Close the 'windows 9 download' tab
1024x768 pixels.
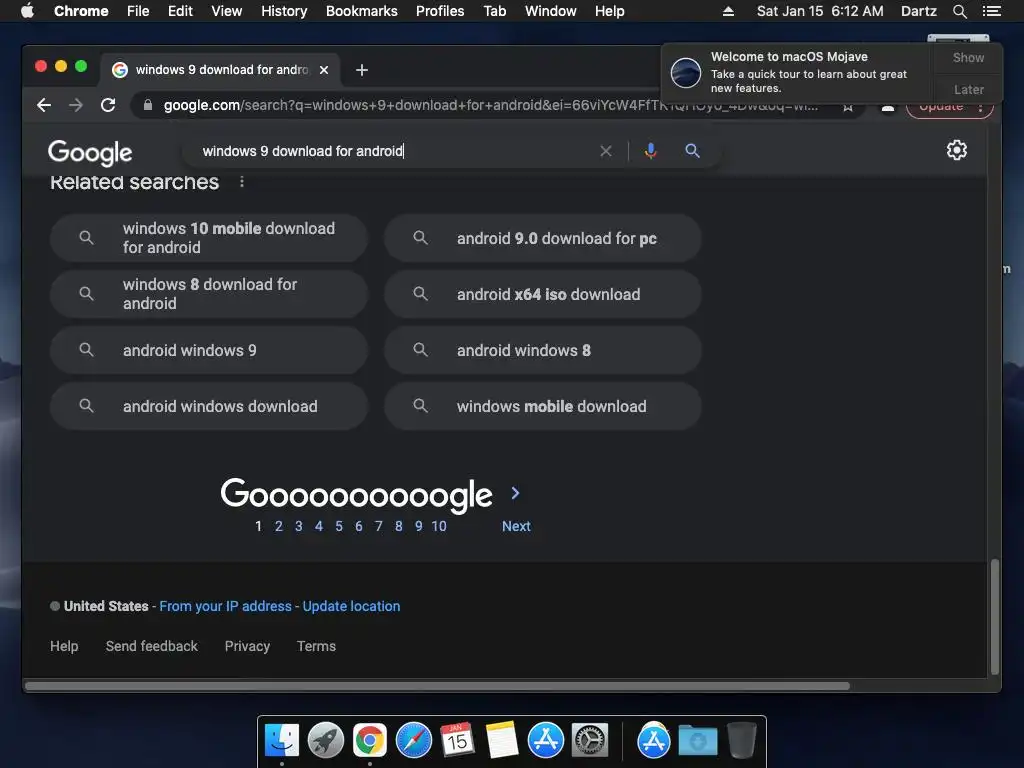[x=324, y=70]
